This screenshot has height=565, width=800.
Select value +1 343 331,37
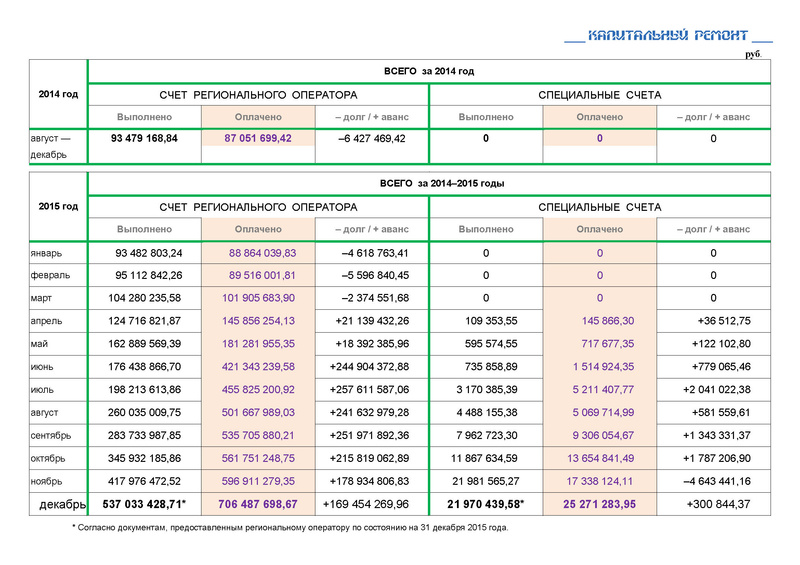pos(717,436)
